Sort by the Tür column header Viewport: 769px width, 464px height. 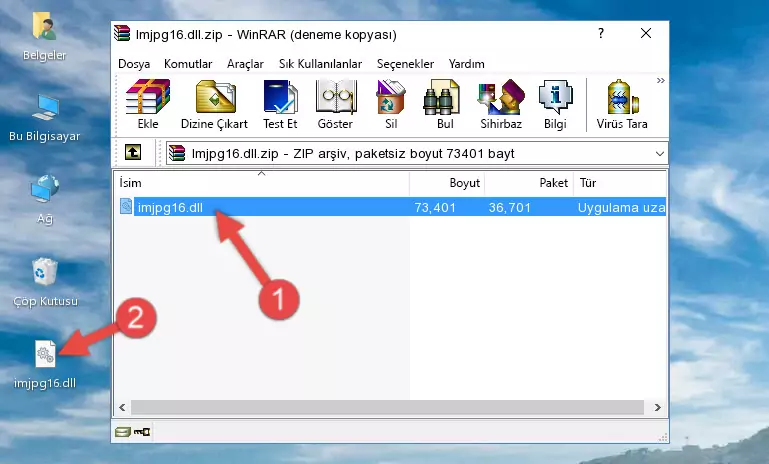coord(620,183)
